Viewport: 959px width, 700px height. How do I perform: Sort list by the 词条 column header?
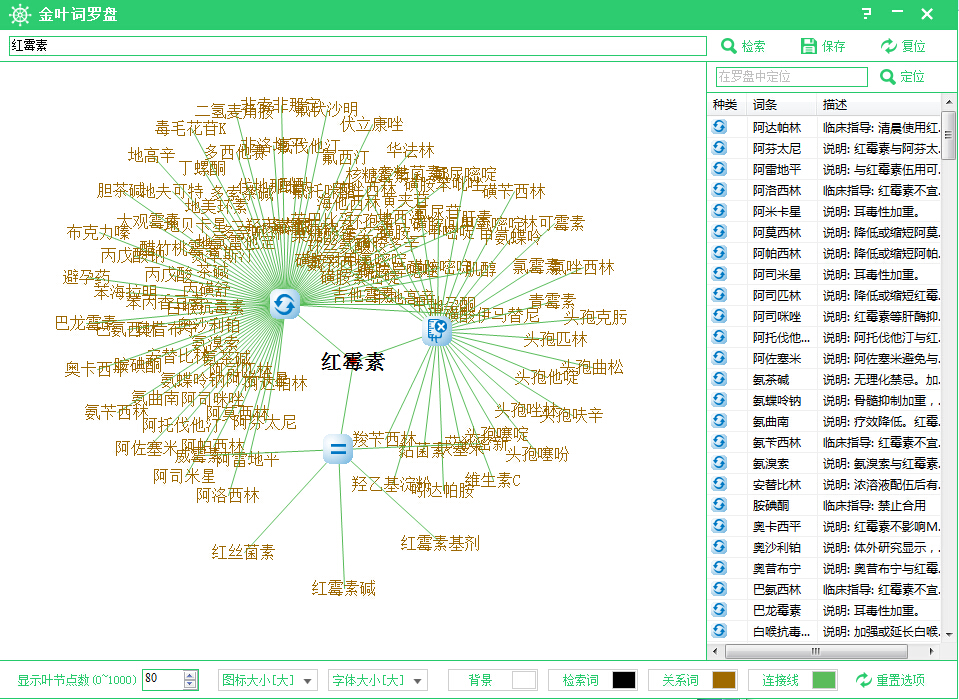tap(765, 105)
